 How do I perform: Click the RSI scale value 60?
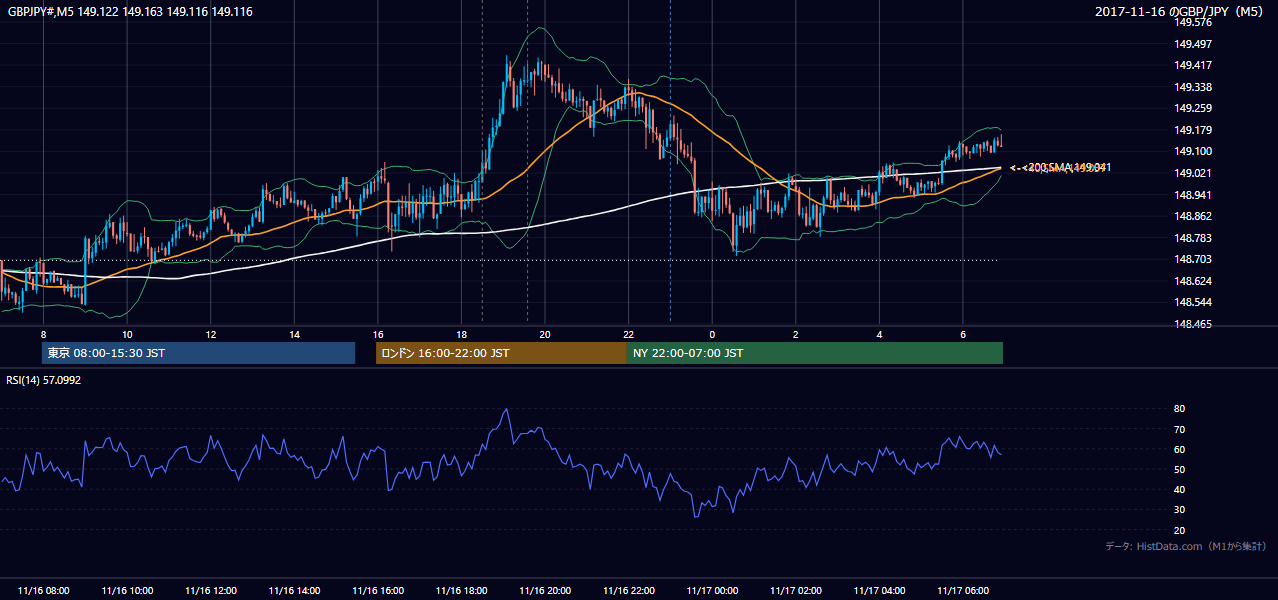click(x=1179, y=449)
